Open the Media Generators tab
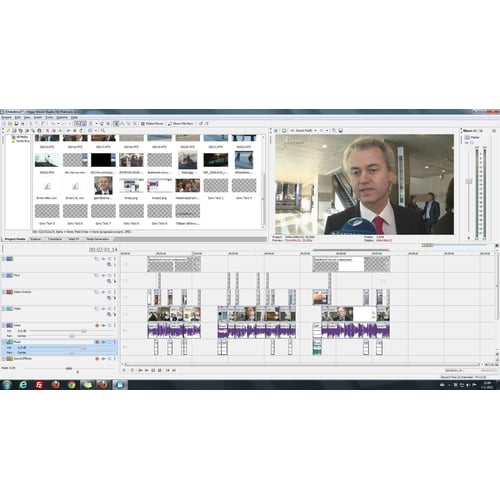This screenshot has height=500, width=500. [97, 239]
